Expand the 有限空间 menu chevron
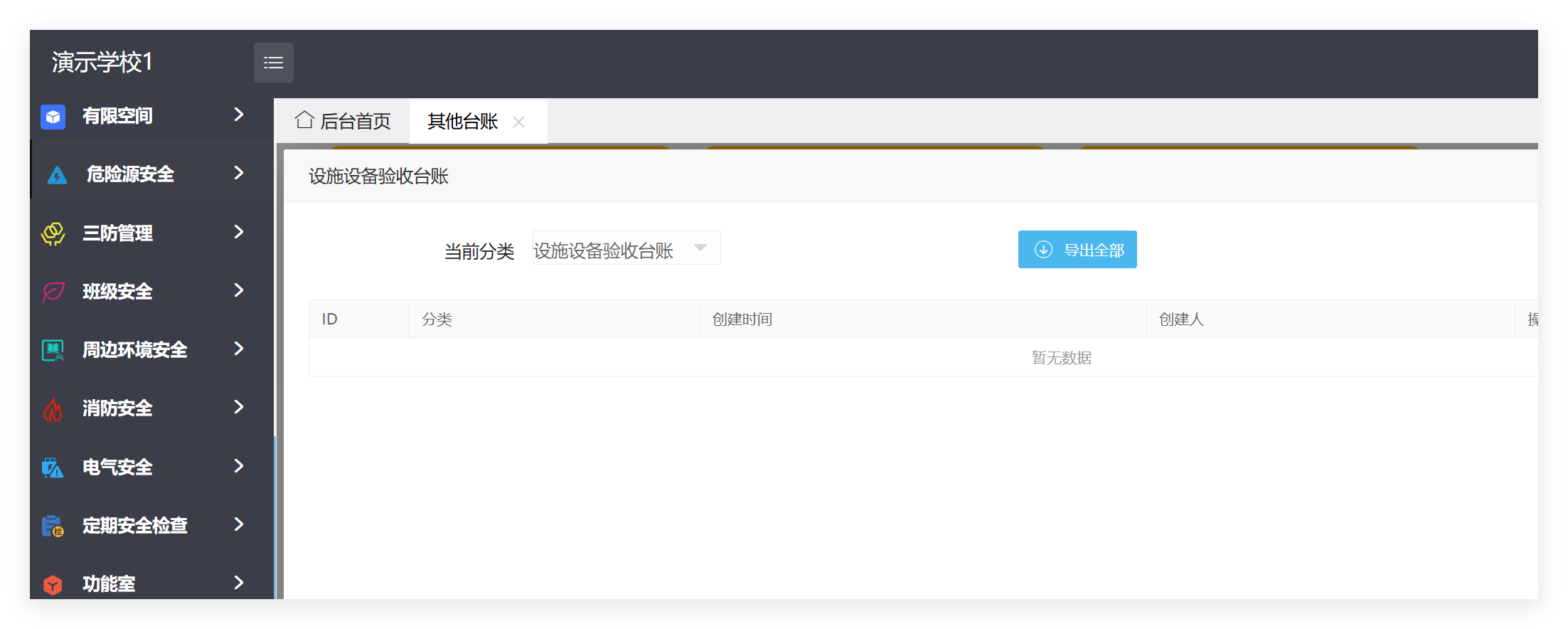1568x629 pixels. [x=239, y=115]
